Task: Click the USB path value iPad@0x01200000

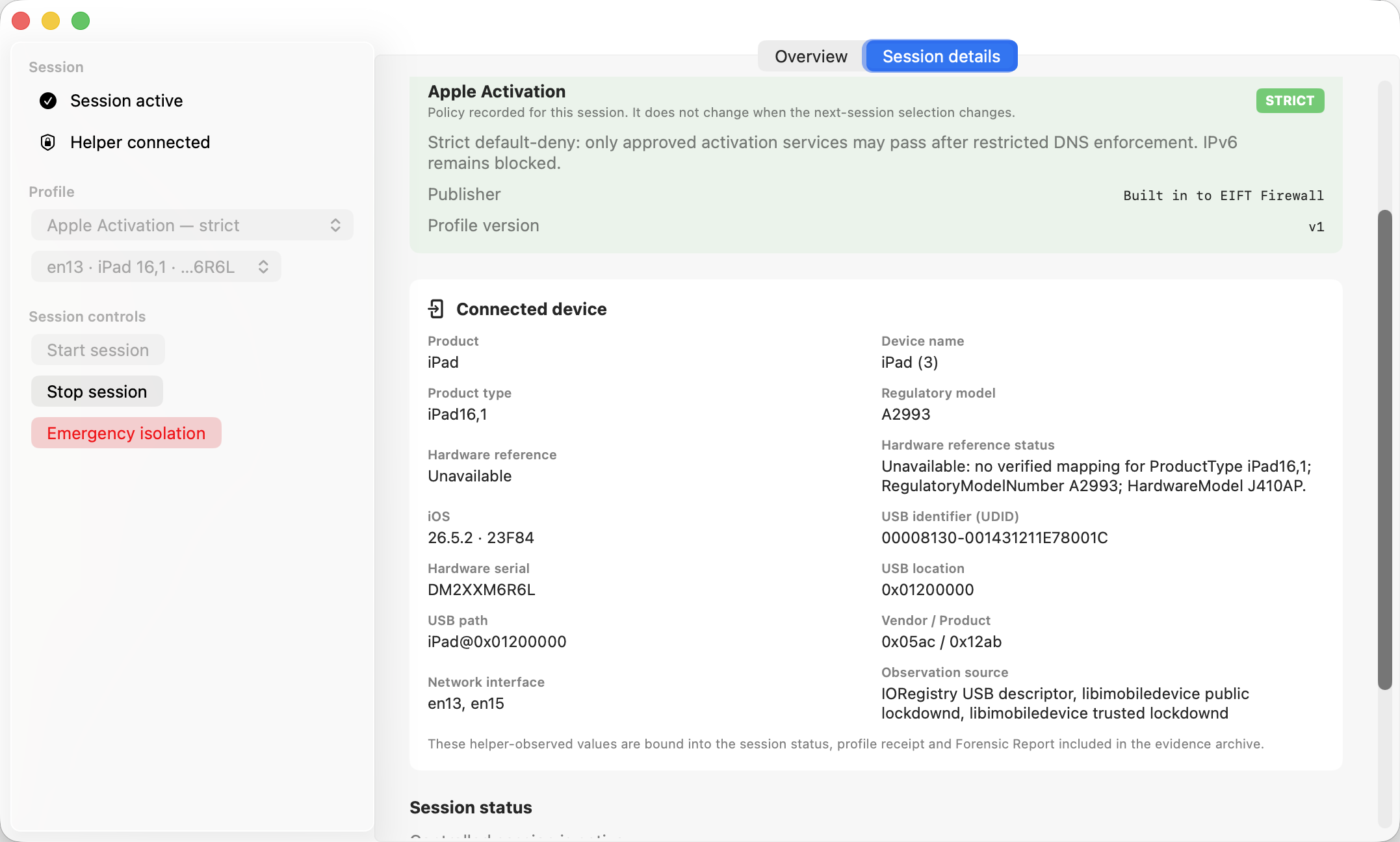Action: click(x=497, y=642)
